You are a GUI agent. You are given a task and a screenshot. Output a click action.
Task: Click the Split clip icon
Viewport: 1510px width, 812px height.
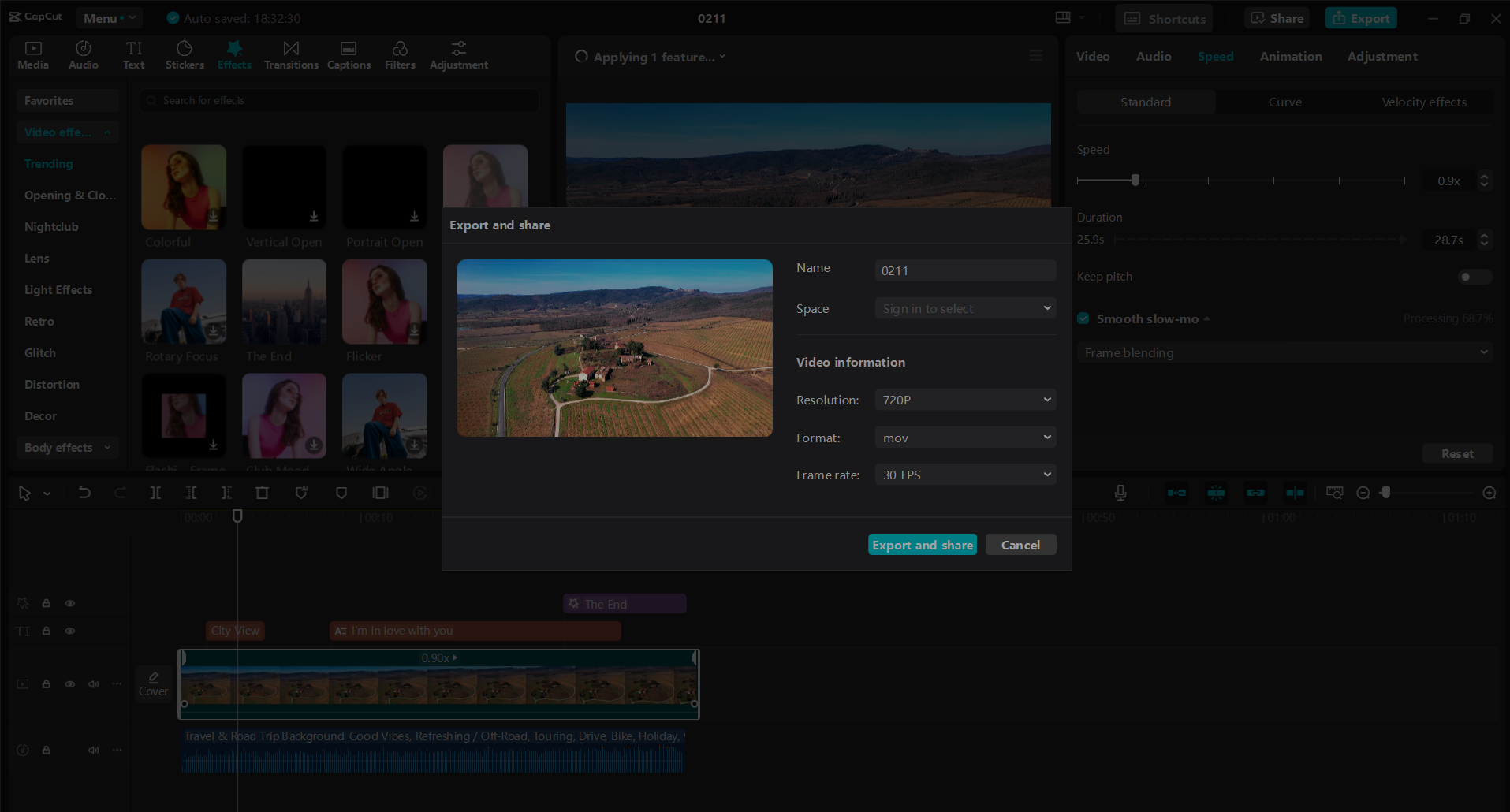[155, 493]
